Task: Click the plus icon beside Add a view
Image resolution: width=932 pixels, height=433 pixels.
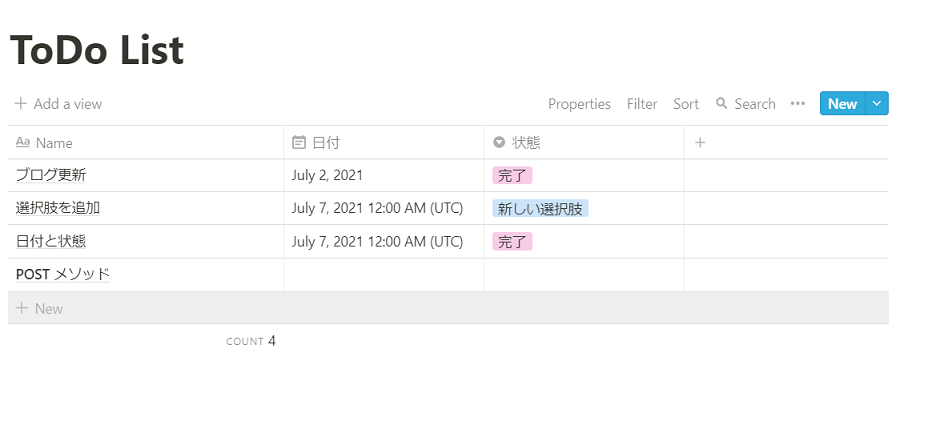Action: 20,104
